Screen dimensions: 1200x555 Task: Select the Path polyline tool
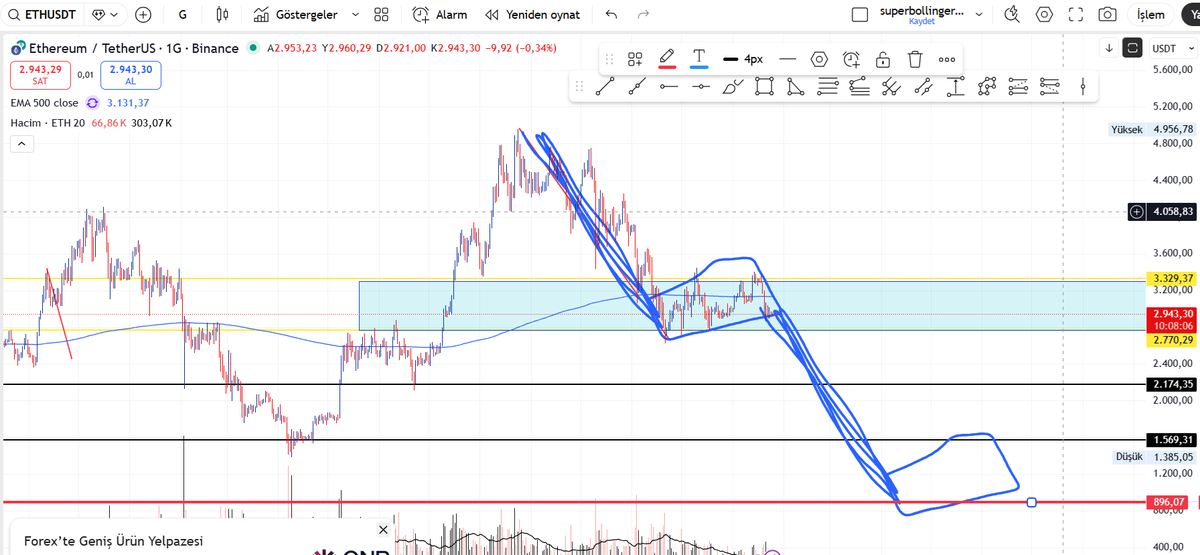point(987,87)
